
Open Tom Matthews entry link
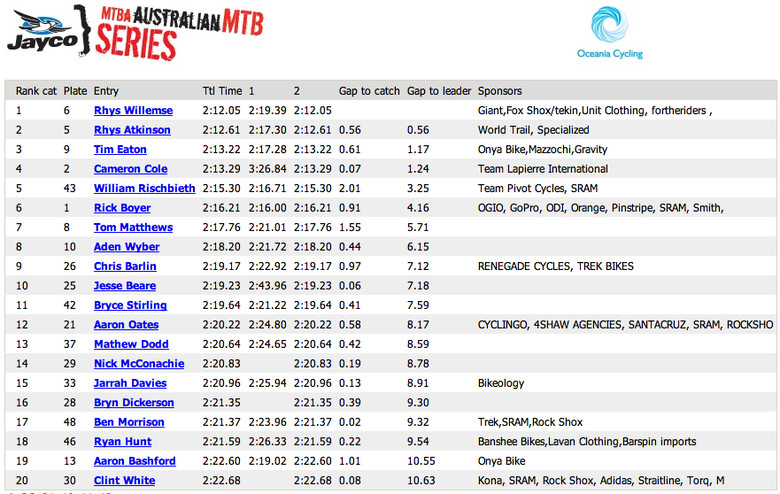(x=133, y=227)
